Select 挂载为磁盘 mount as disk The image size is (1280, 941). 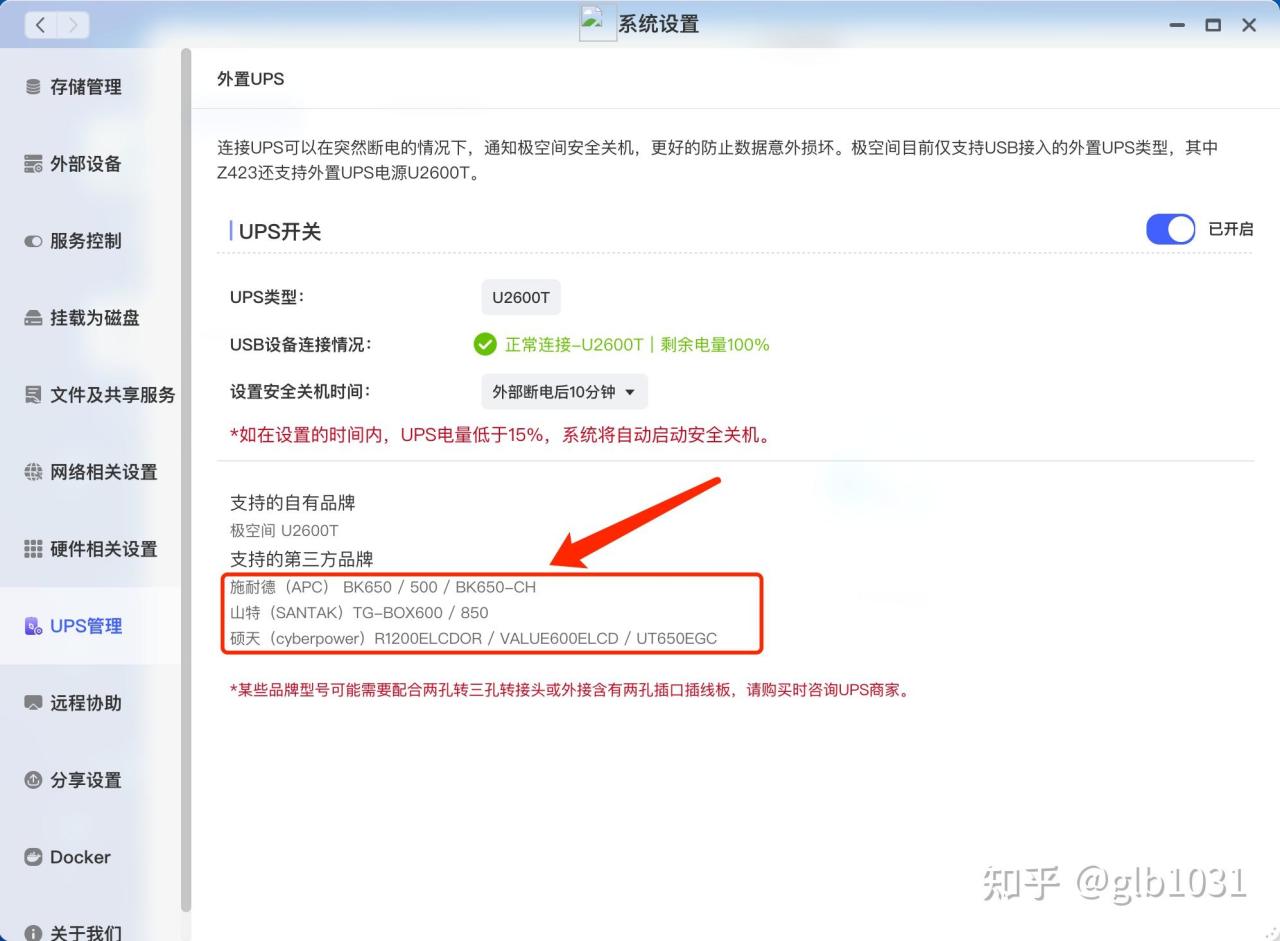pyautogui.click(x=88, y=317)
